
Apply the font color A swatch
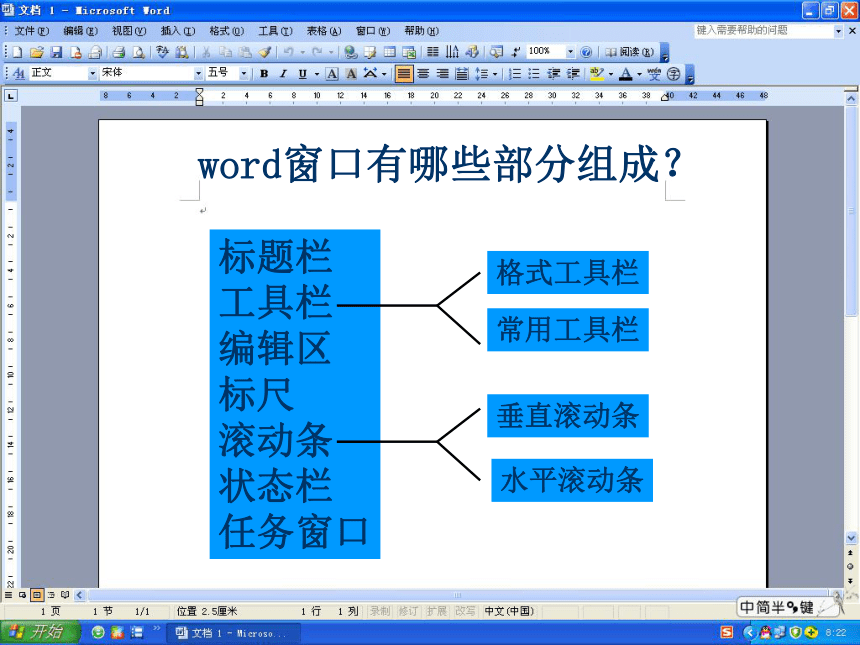pos(625,73)
